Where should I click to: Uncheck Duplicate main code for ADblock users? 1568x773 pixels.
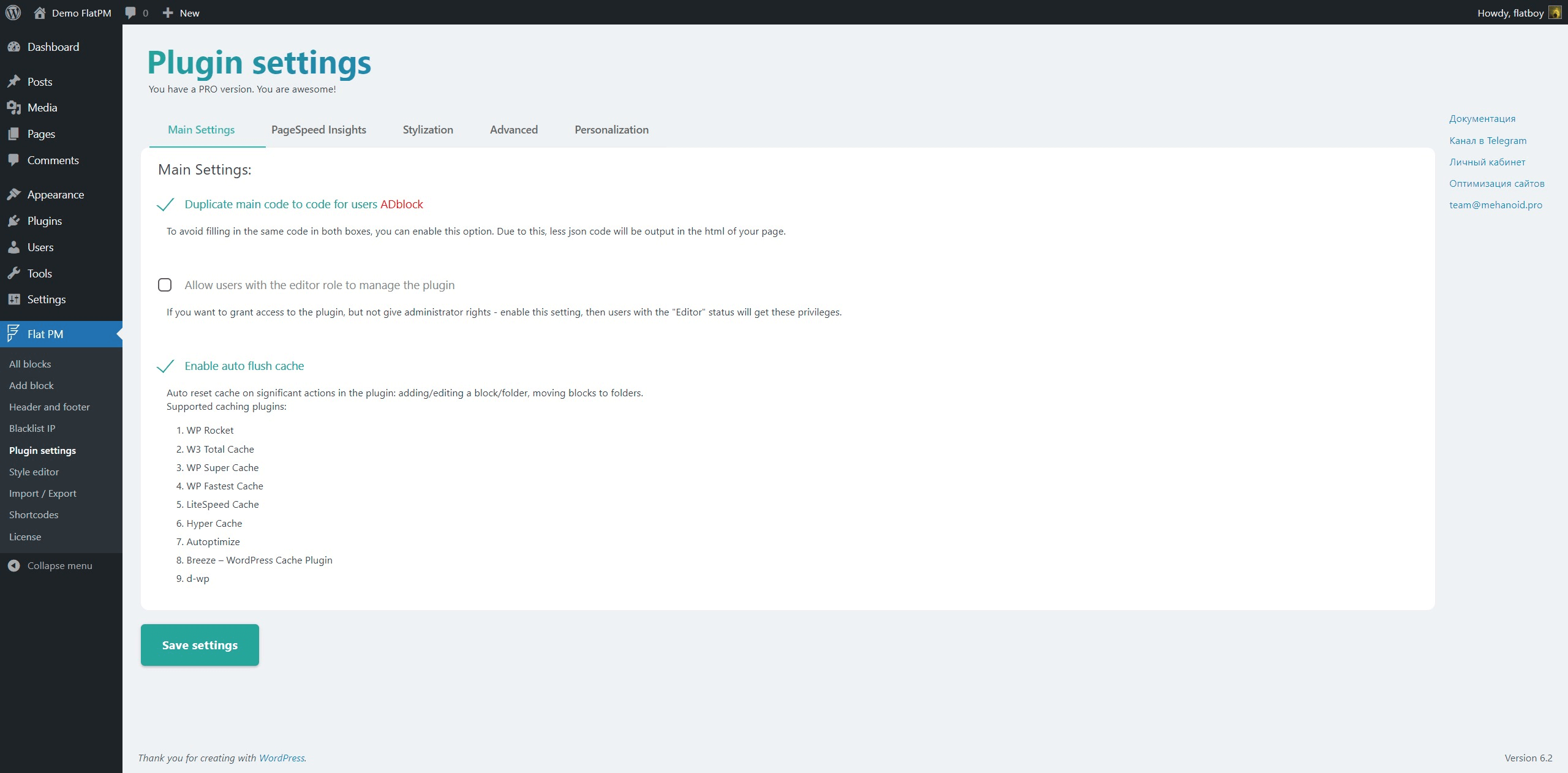[x=165, y=205]
